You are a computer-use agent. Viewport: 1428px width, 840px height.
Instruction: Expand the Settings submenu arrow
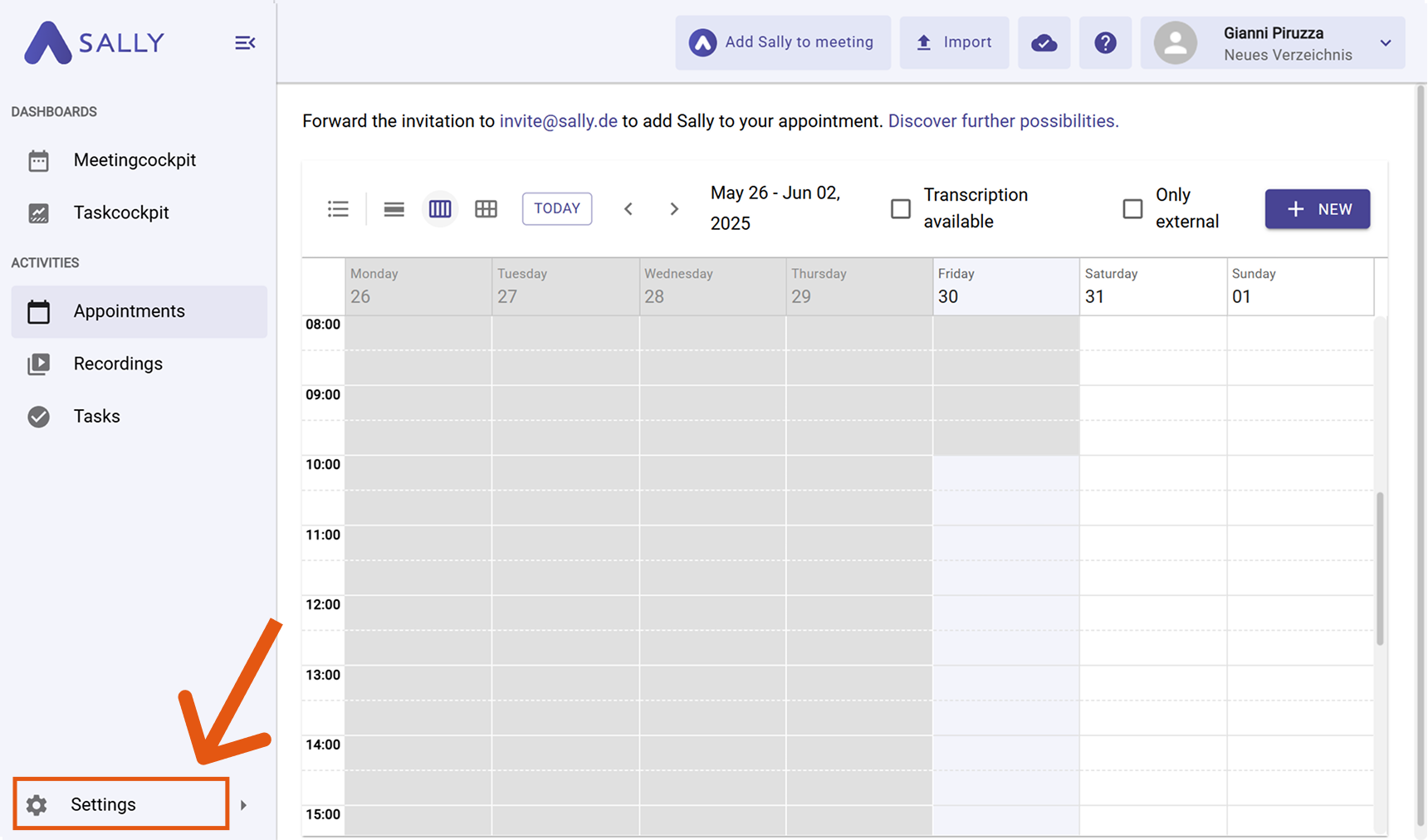(243, 804)
